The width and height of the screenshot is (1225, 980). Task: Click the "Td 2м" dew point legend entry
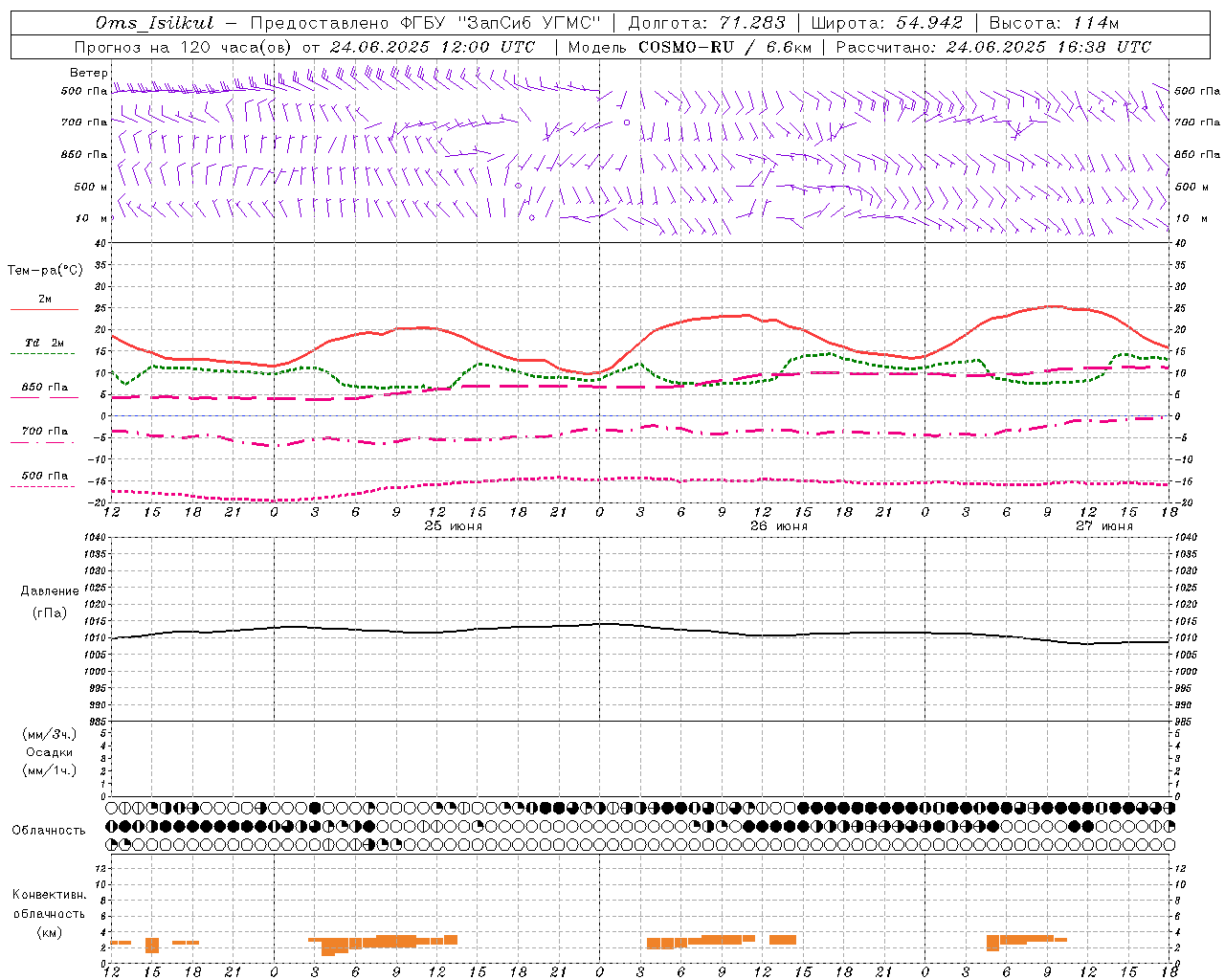coord(44,346)
